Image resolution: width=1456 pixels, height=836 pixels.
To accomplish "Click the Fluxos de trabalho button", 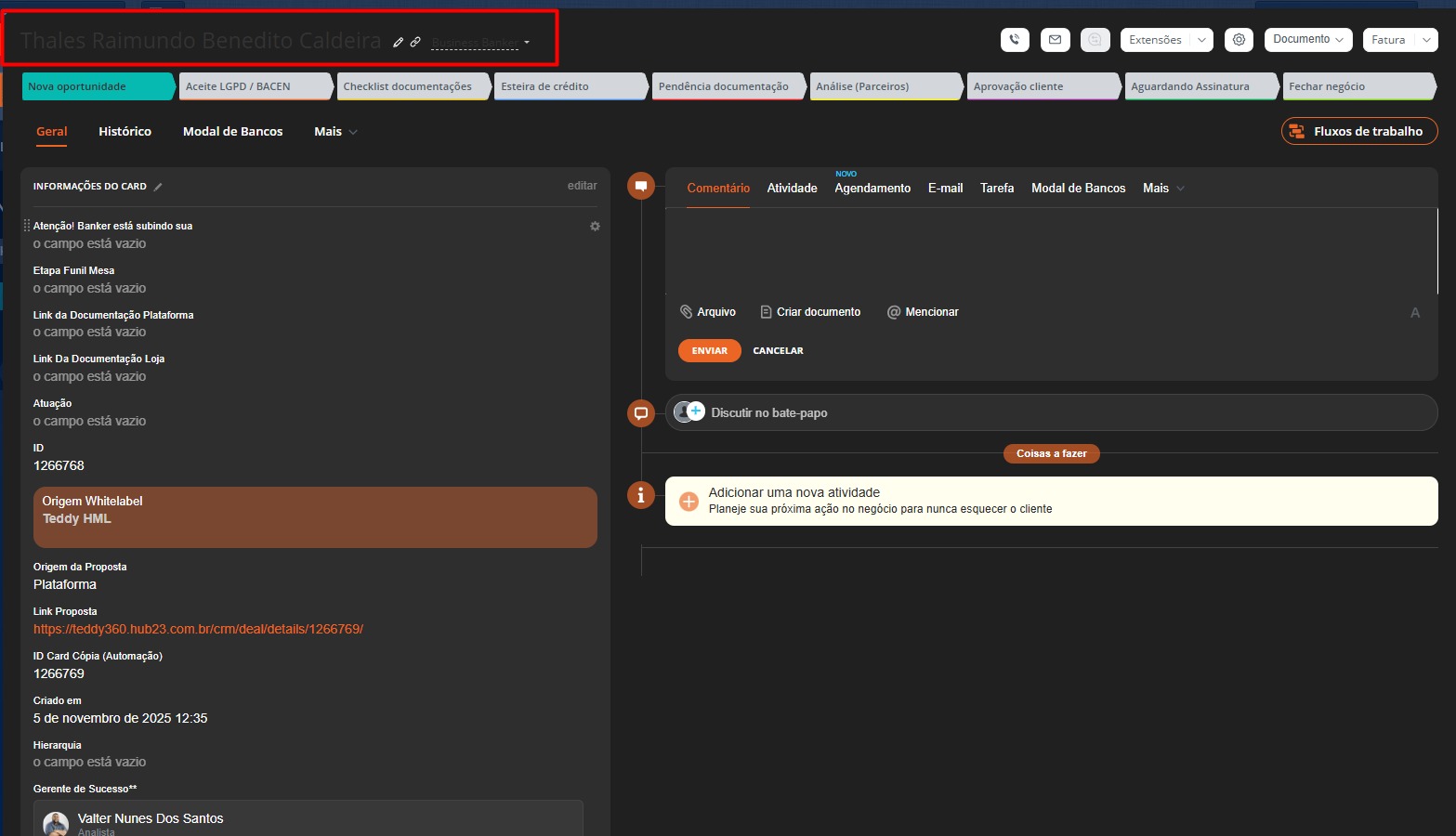I will 1358,132.
